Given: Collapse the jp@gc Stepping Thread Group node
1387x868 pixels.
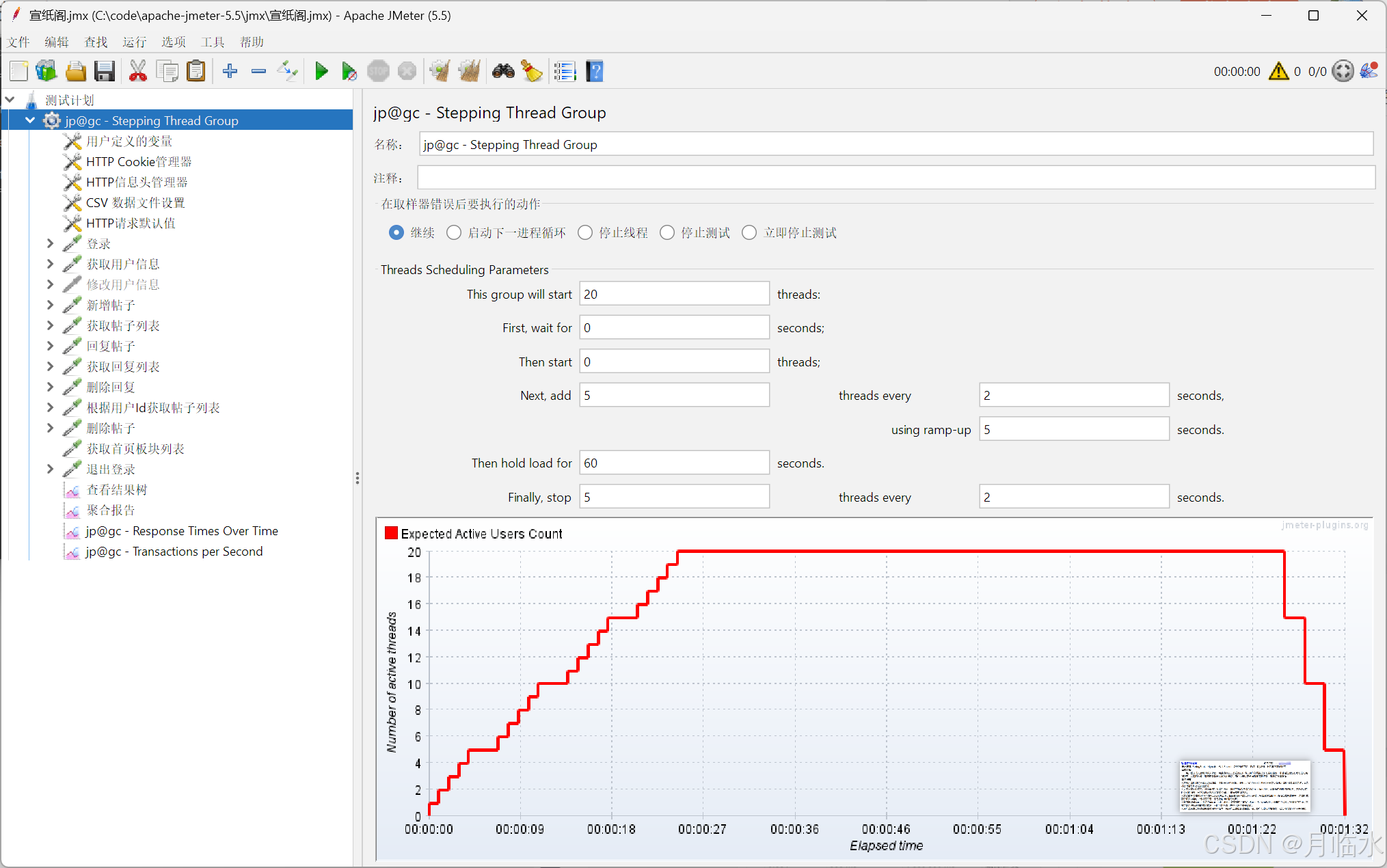Looking at the screenshot, I should 30,120.
